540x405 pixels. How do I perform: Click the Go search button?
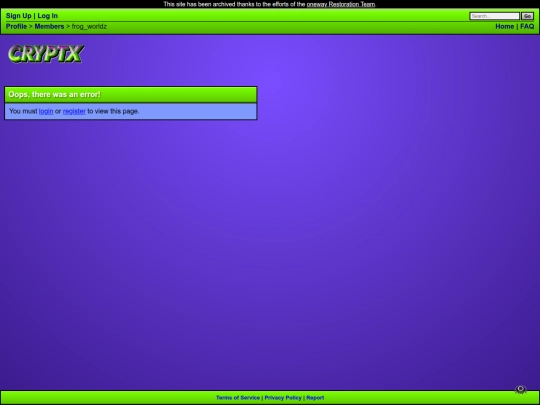click(x=527, y=16)
